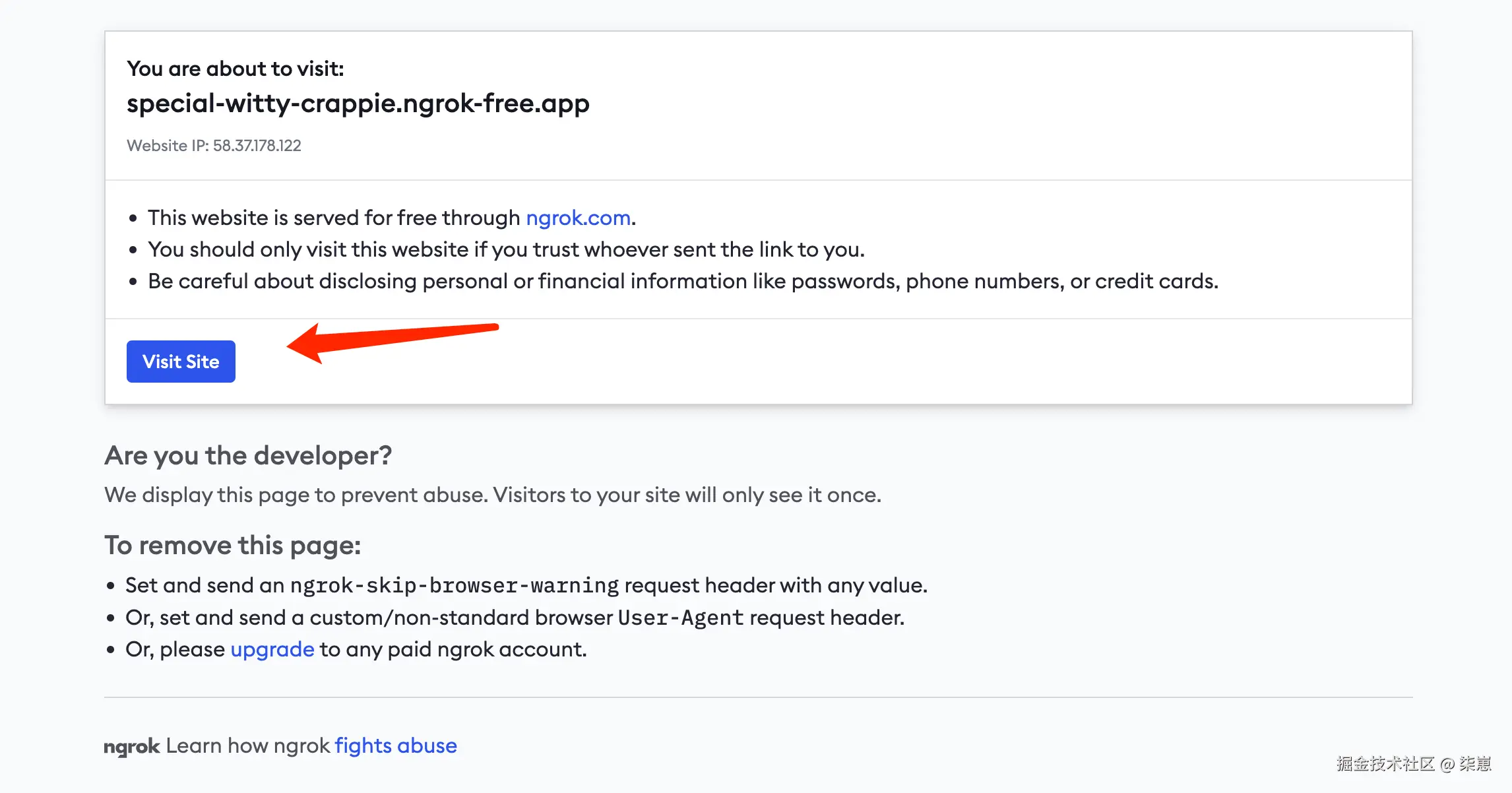Click the 'You should only visit' bullet
This screenshot has width=1512, height=793.
pos(505,249)
